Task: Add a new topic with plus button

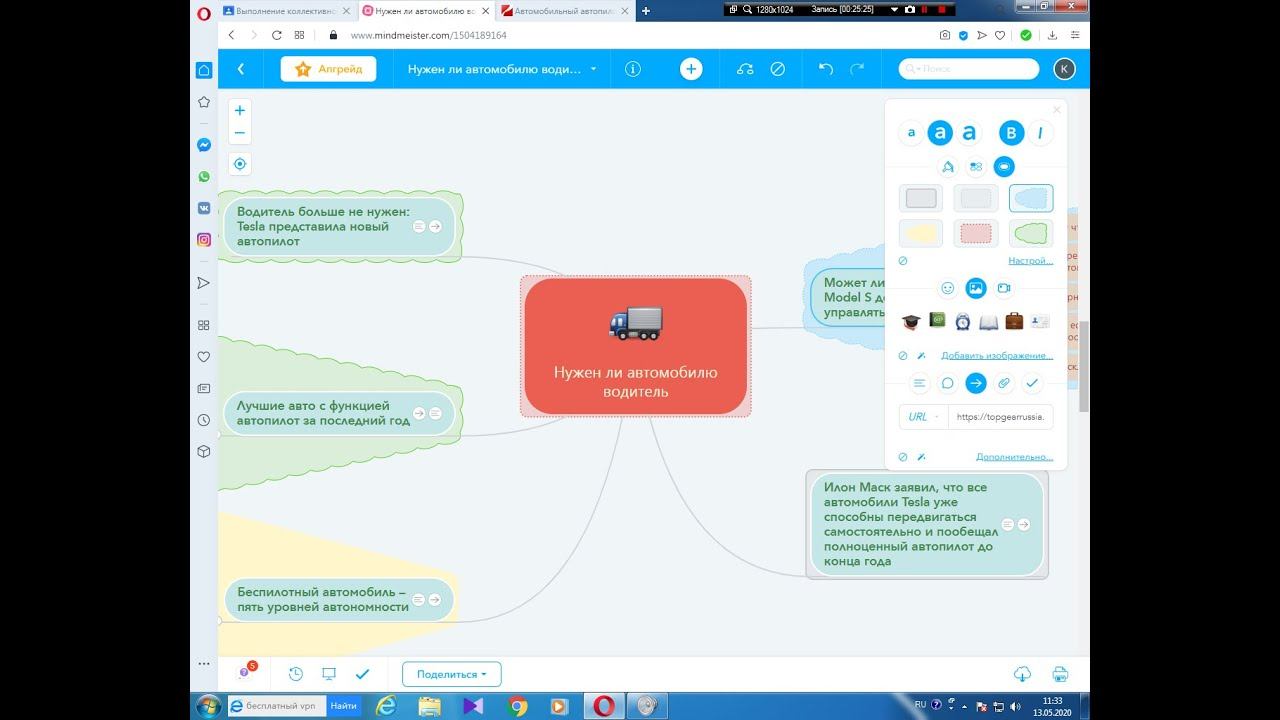Action: tap(691, 69)
